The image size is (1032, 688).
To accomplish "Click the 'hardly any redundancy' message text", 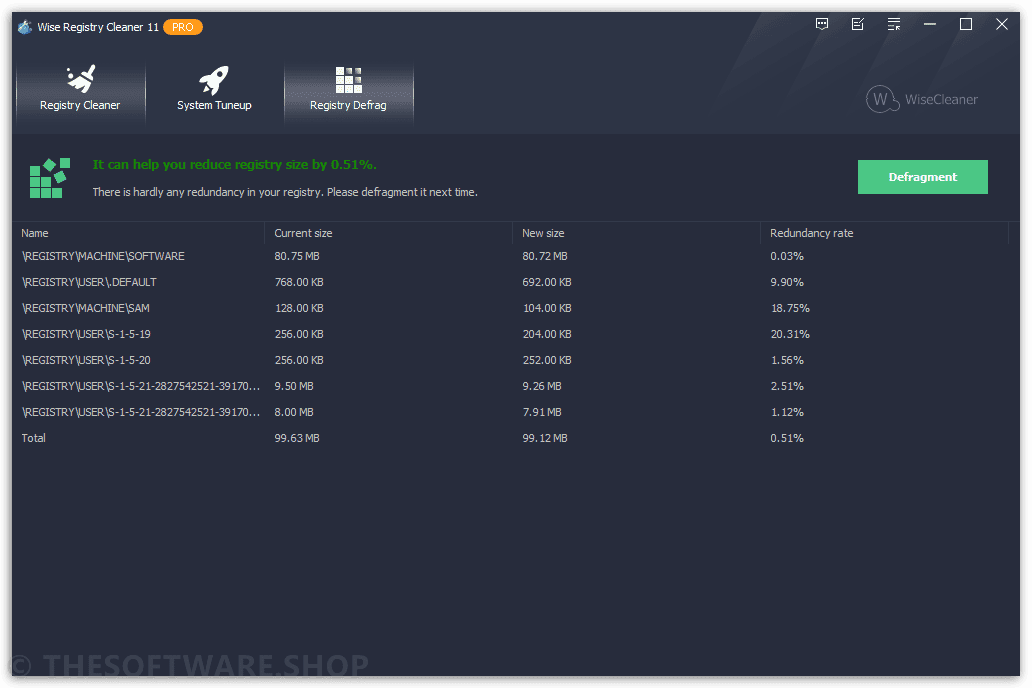I will (285, 192).
